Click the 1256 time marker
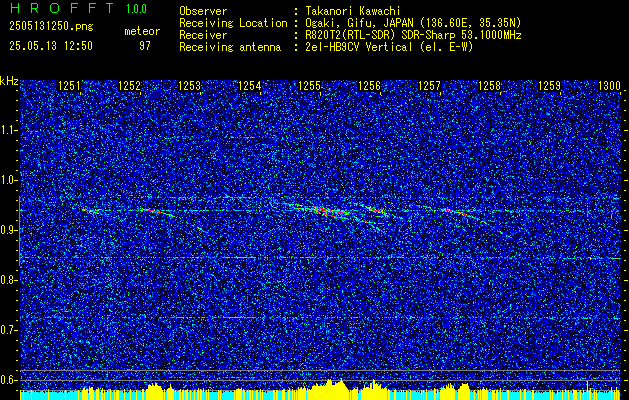 (x=369, y=86)
